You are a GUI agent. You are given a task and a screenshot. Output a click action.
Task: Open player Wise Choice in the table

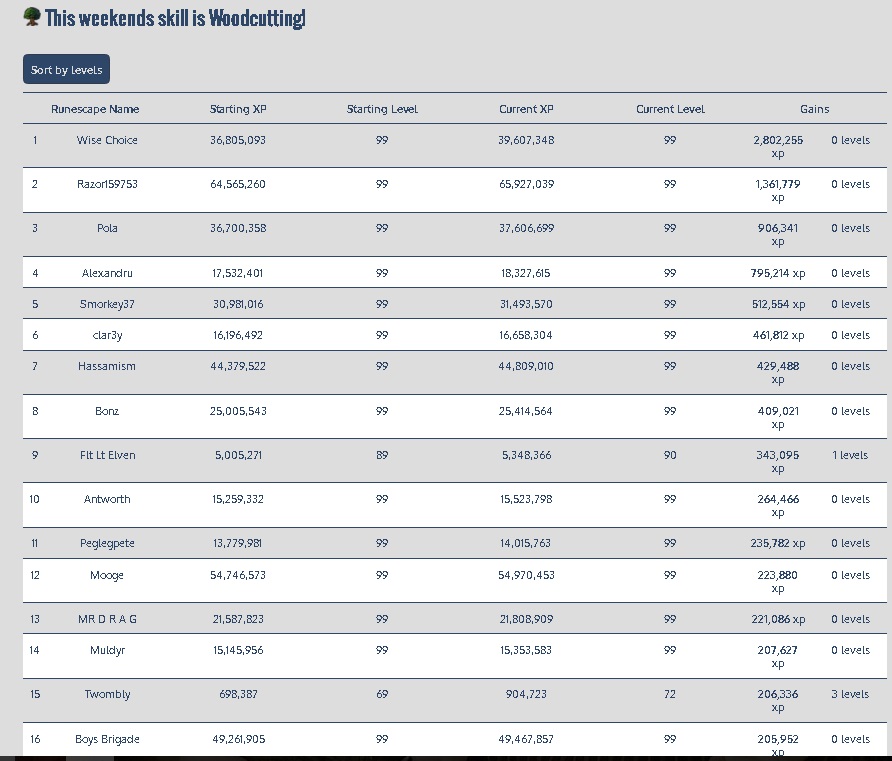point(107,140)
